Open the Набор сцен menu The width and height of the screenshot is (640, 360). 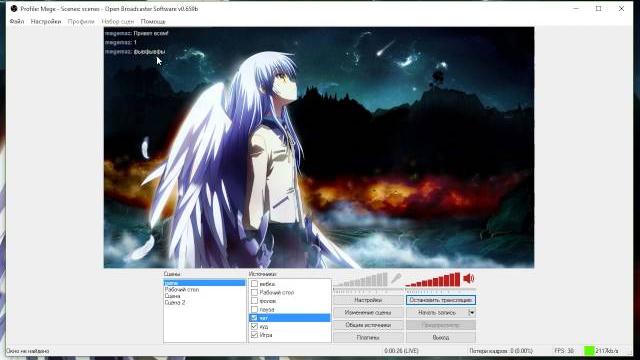pyautogui.click(x=118, y=21)
